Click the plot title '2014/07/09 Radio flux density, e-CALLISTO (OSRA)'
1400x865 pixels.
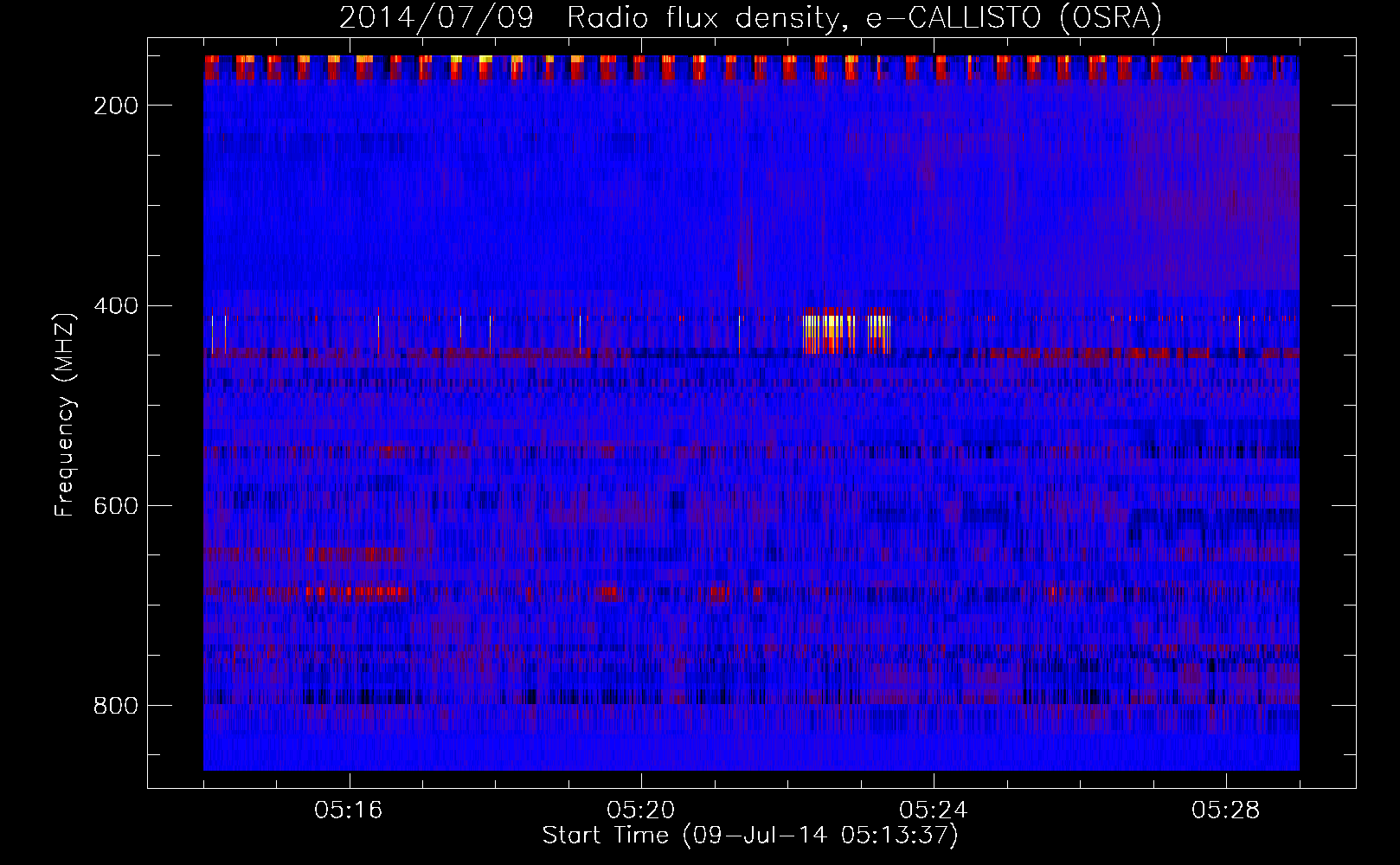pos(750,17)
